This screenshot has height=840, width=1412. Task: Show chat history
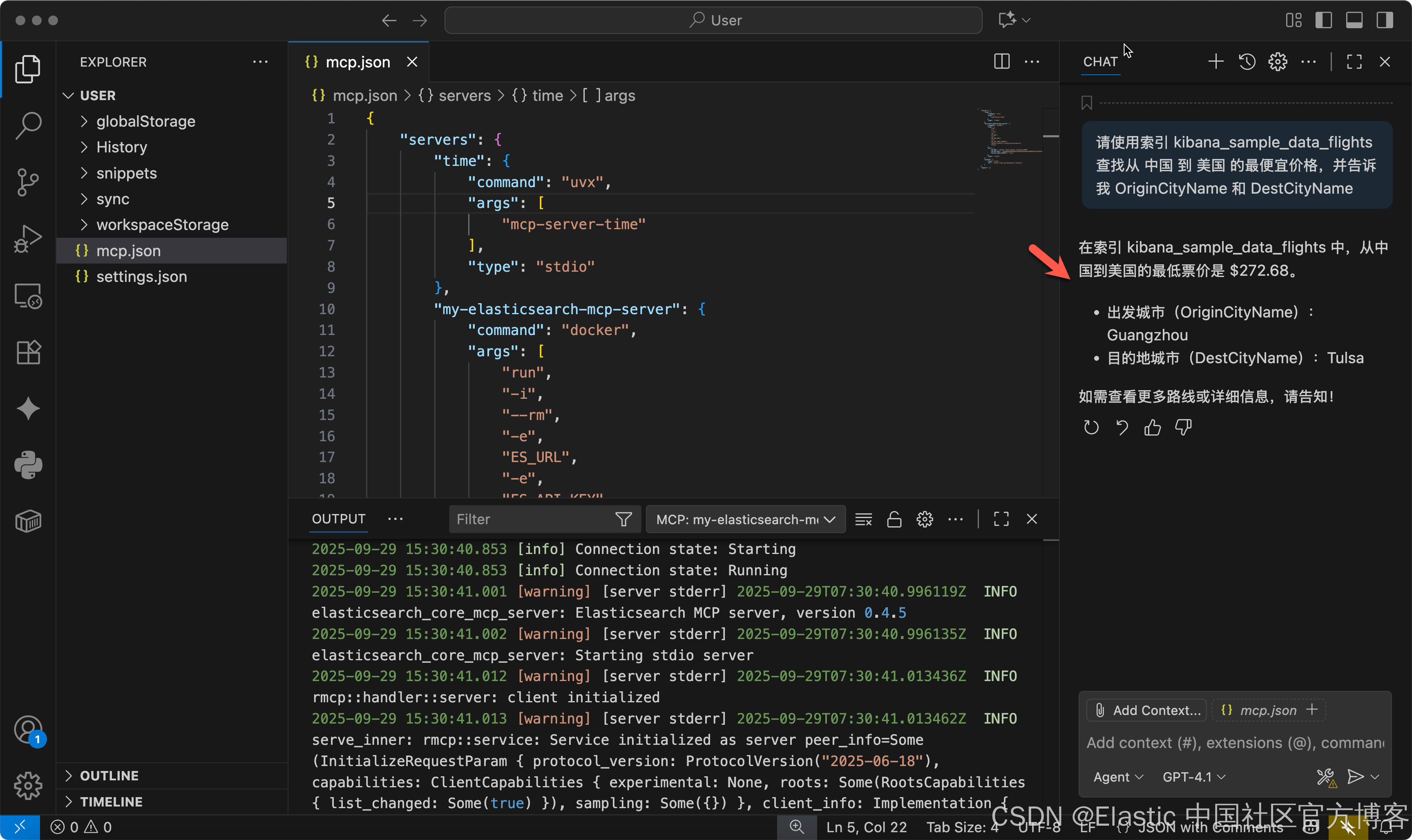(x=1247, y=62)
